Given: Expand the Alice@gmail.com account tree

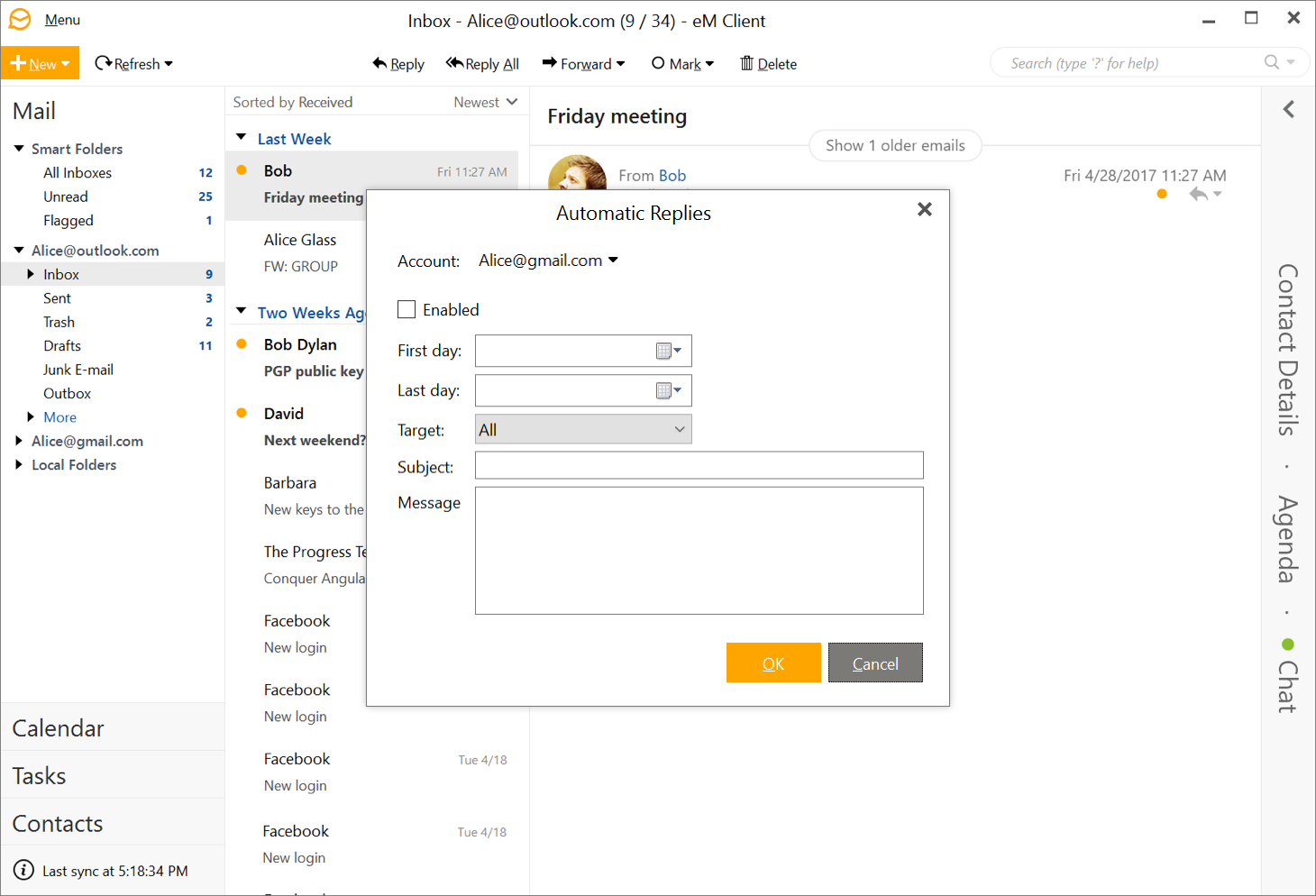Looking at the screenshot, I should coord(19,441).
